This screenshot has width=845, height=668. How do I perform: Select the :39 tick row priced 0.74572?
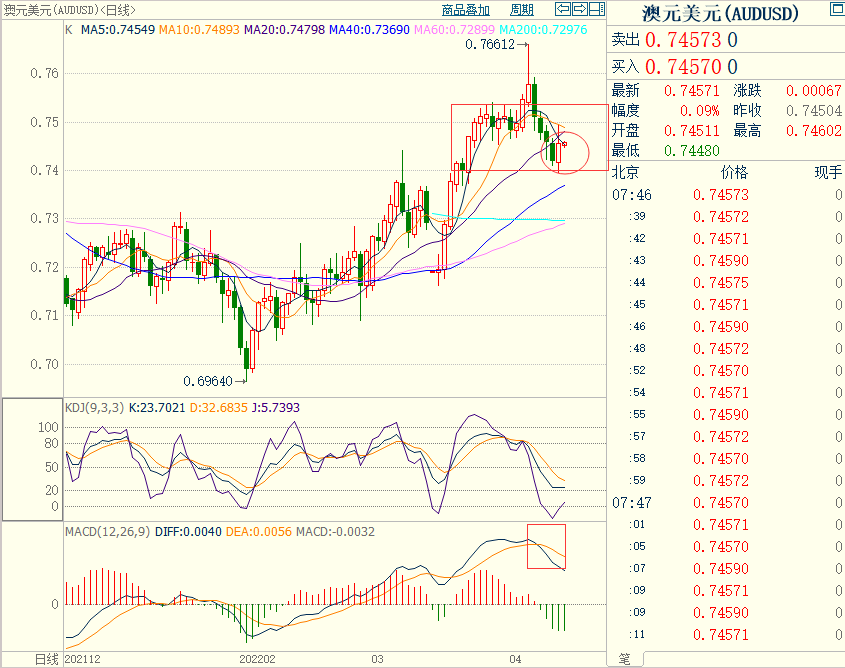coord(726,217)
